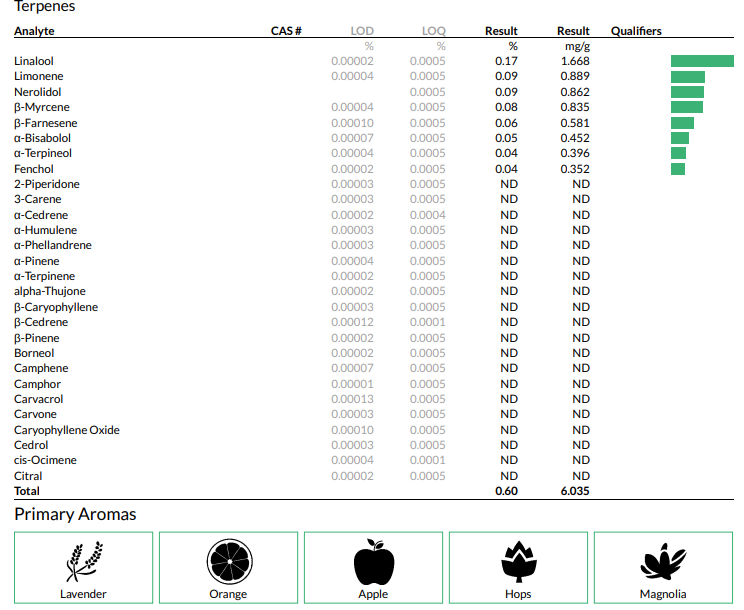
Task: Click the LOD column header
Action: 362,31
